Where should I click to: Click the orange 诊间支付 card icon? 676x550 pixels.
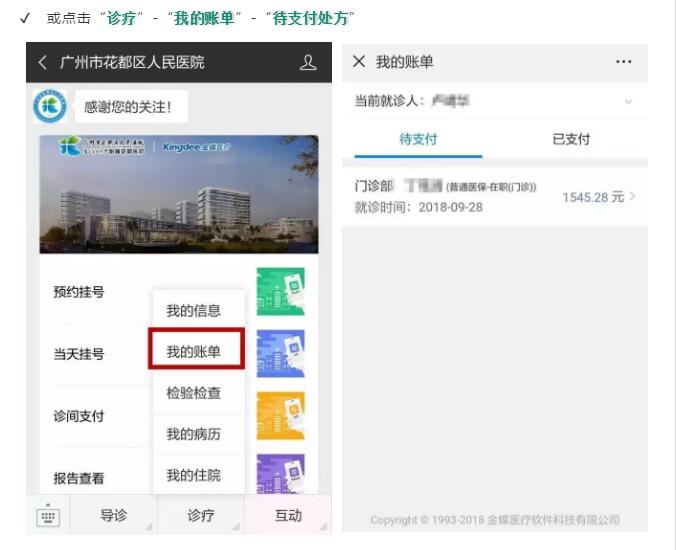pos(281,415)
